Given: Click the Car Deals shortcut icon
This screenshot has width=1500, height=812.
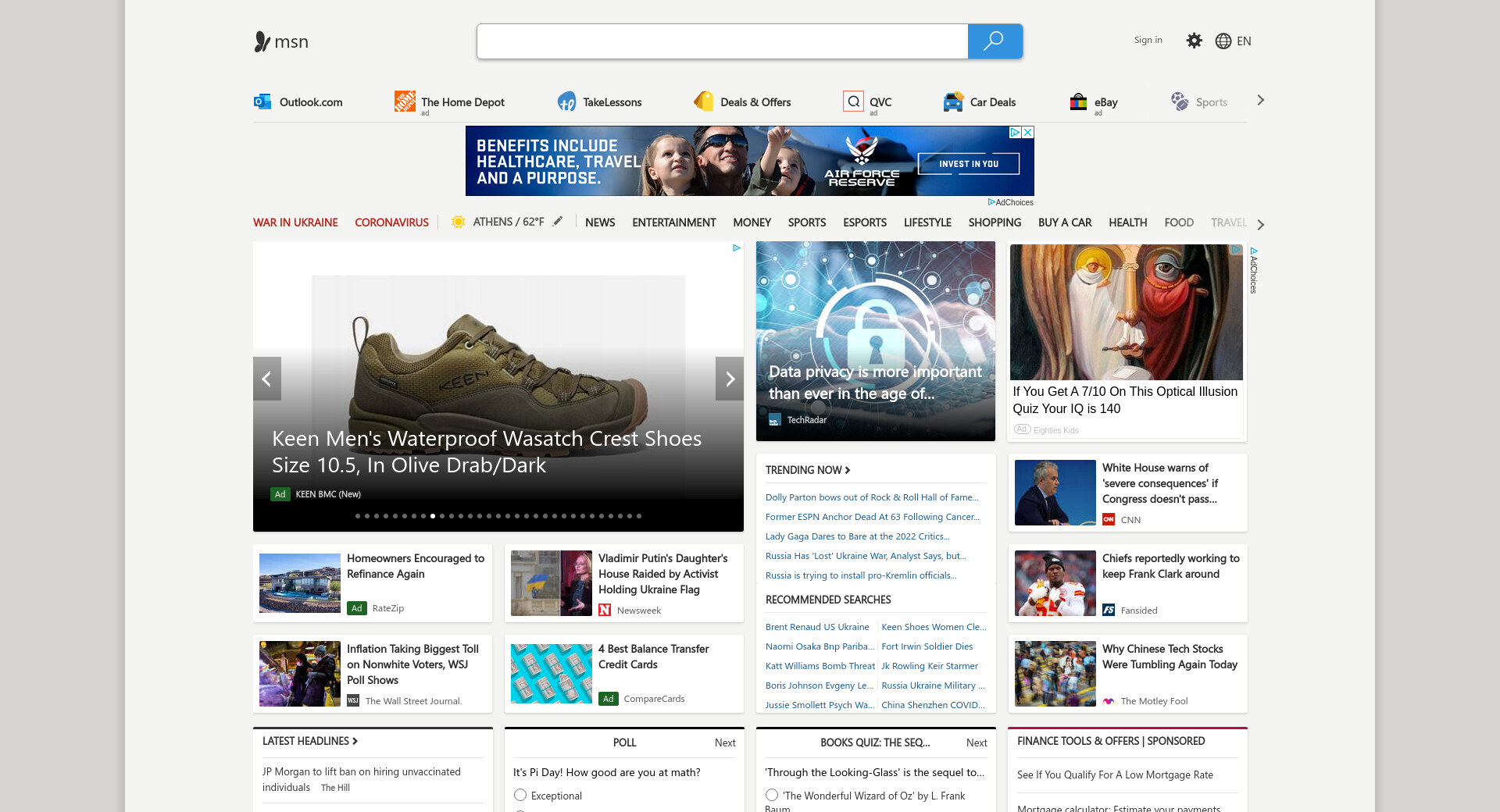Looking at the screenshot, I should [x=952, y=101].
